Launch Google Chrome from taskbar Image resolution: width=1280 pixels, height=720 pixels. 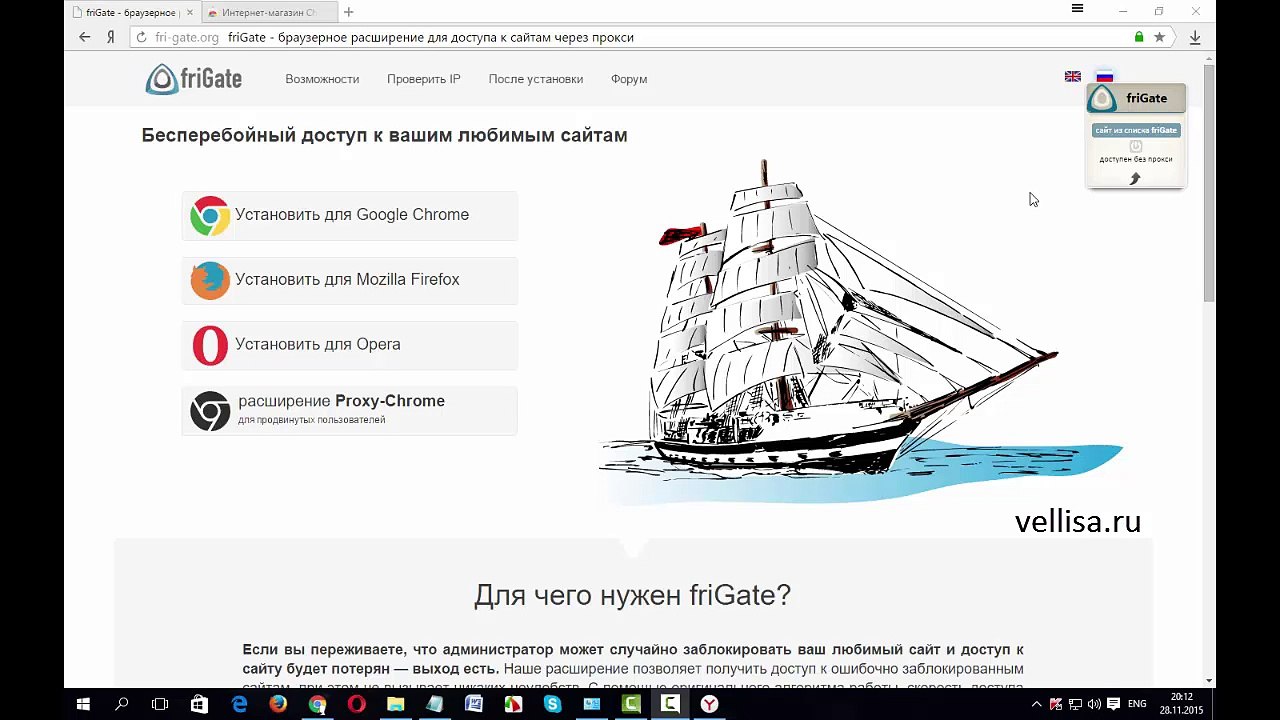point(317,704)
